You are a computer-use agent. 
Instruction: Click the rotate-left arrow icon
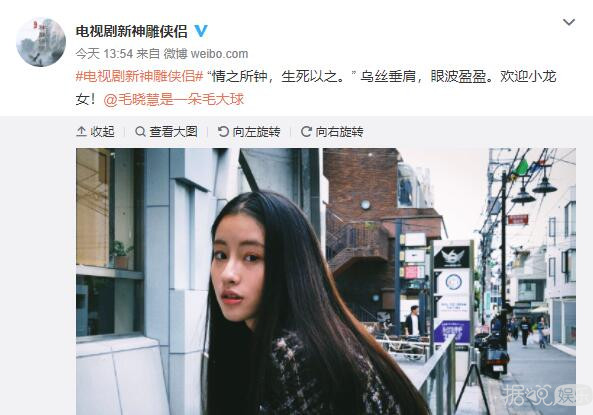tap(224, 132)
